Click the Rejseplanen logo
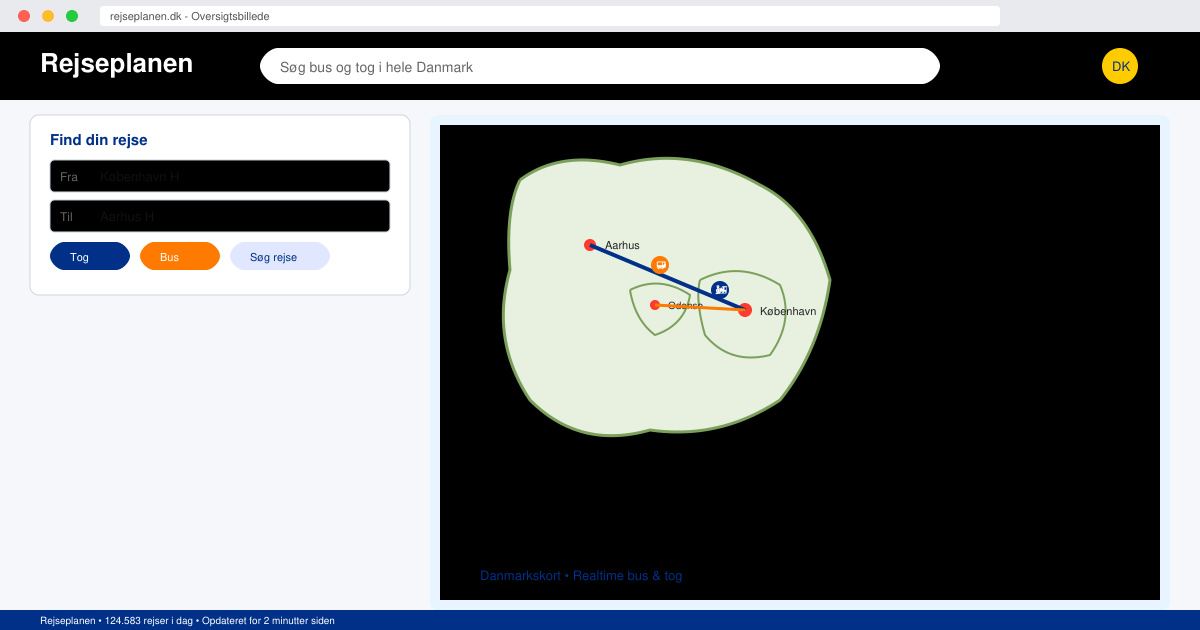 point(117,63)
